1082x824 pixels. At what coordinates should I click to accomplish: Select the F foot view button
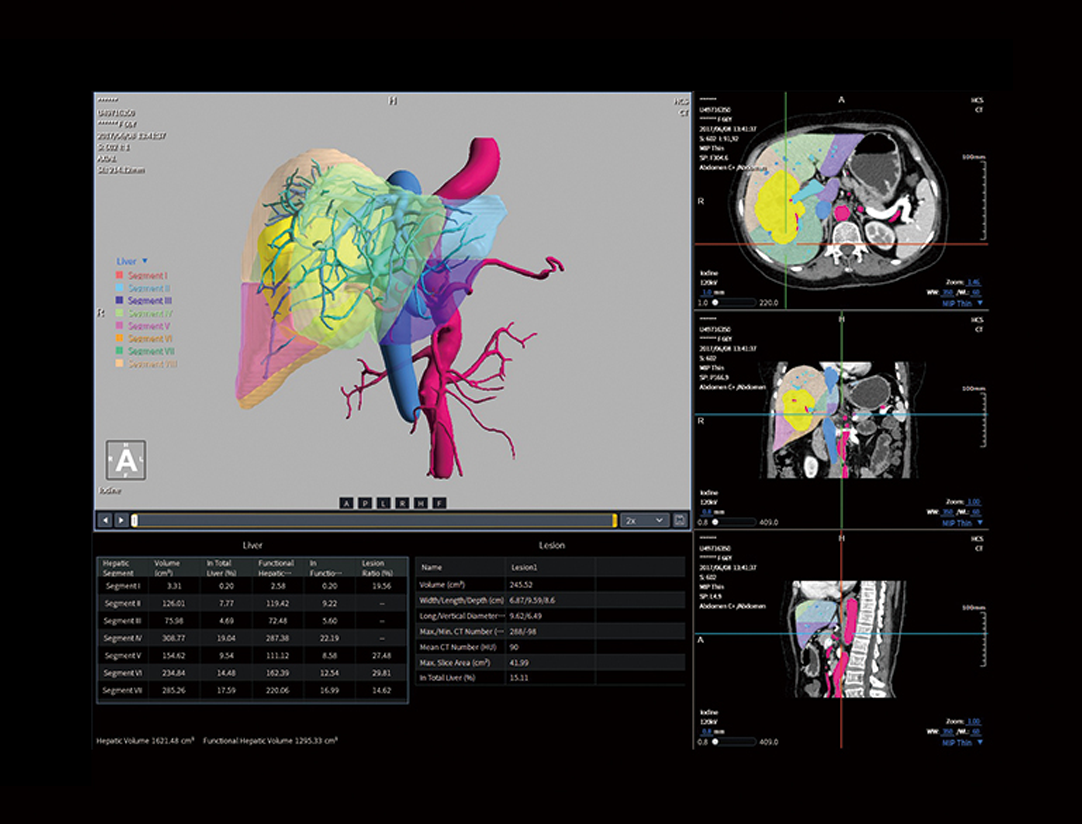click(x=439, y=503)
